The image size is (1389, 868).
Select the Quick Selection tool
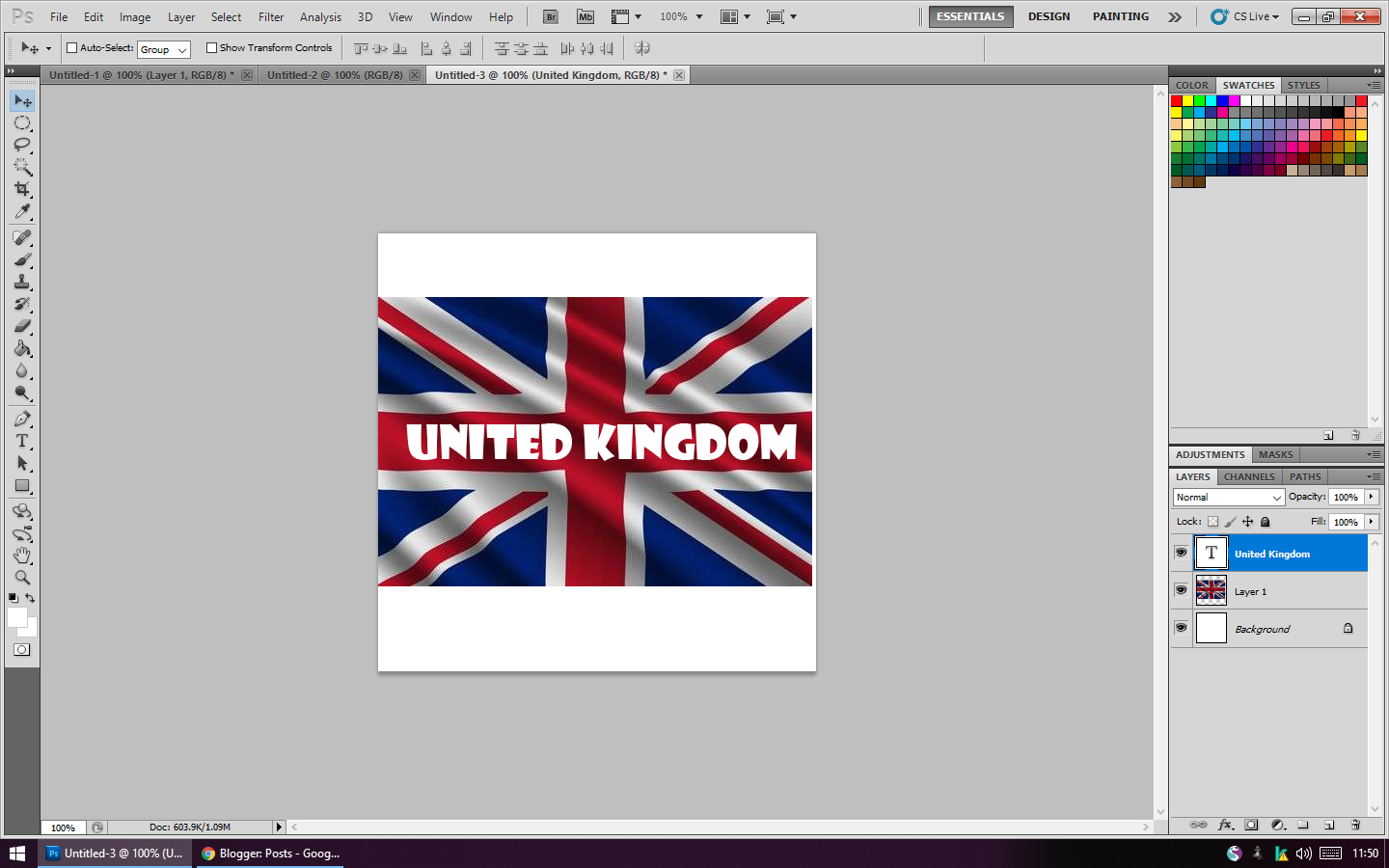pos(22,168)
